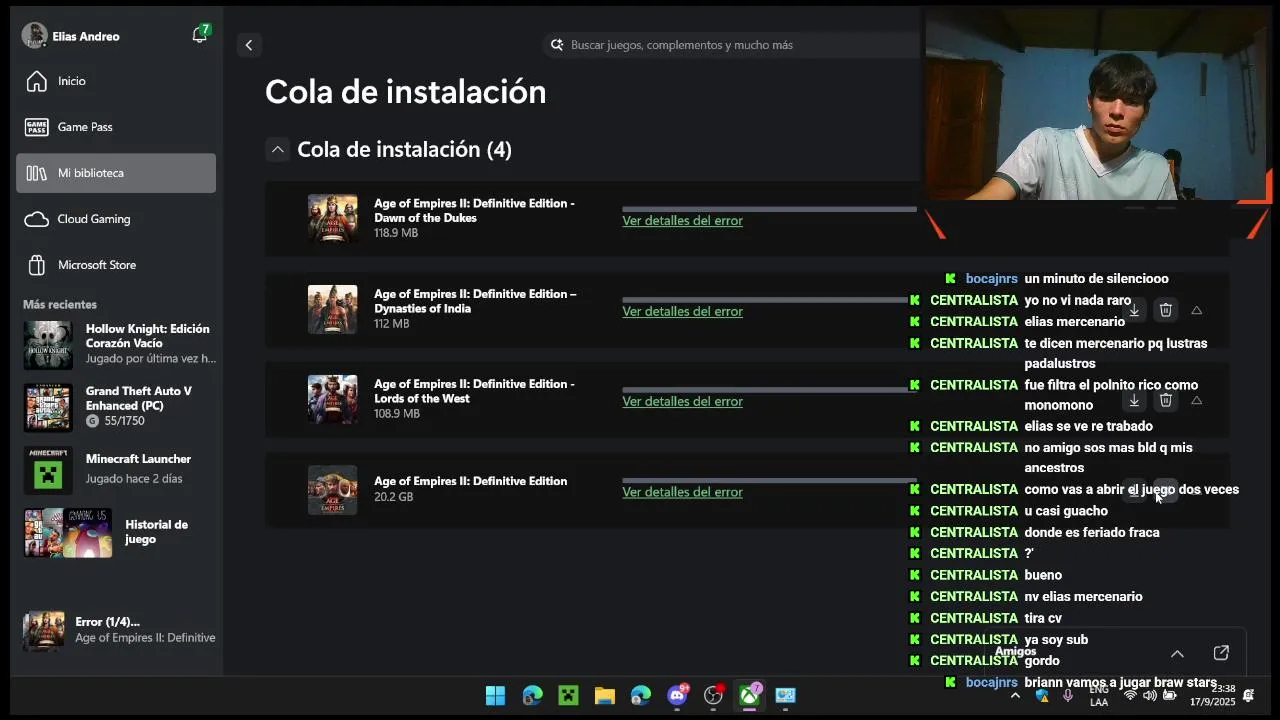The image size is (1280, 720).
Task: Select Mi biblioteca in the sidebar
Action: 116,173
